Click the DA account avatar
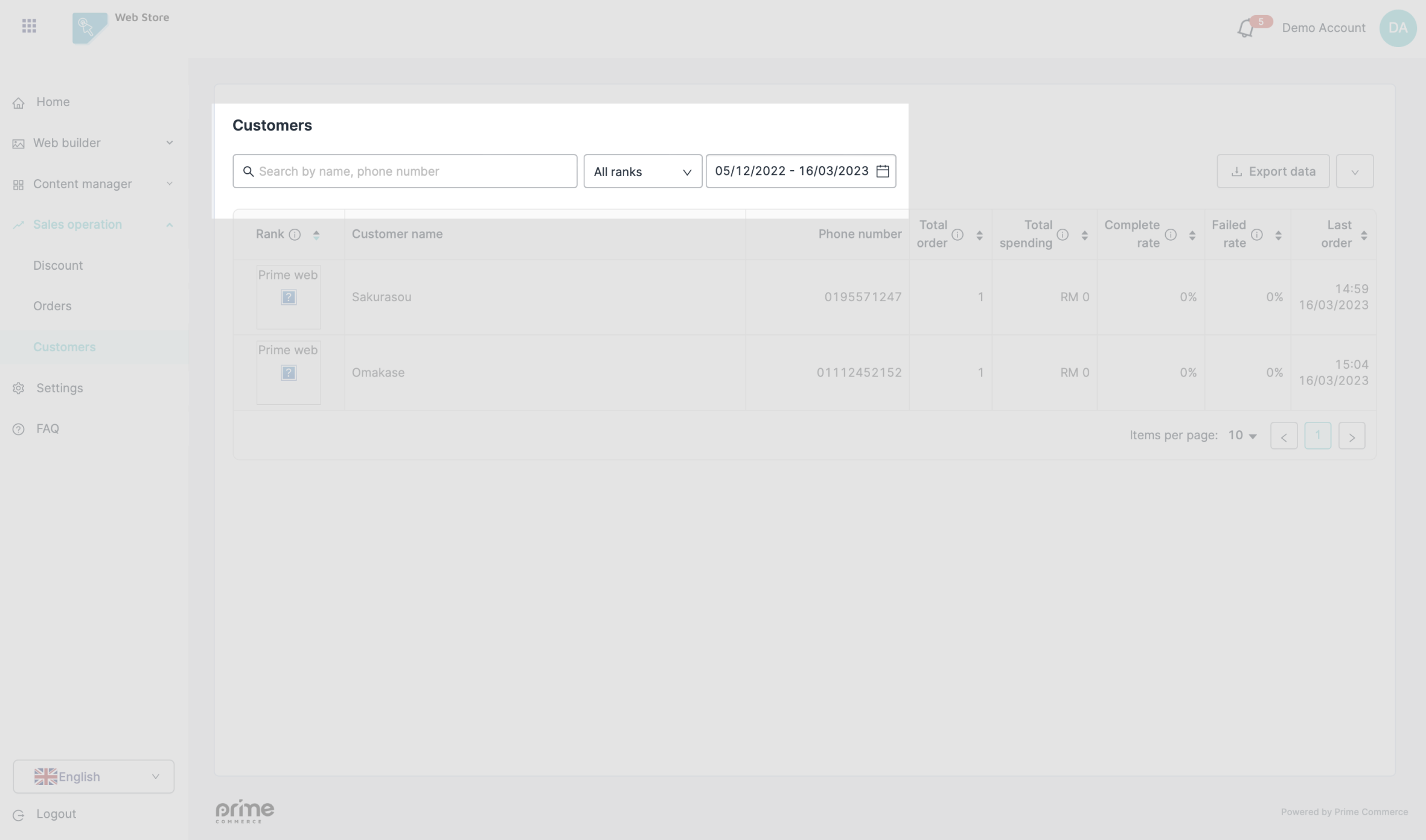Screen dimensions: 1426x840 1398,28
